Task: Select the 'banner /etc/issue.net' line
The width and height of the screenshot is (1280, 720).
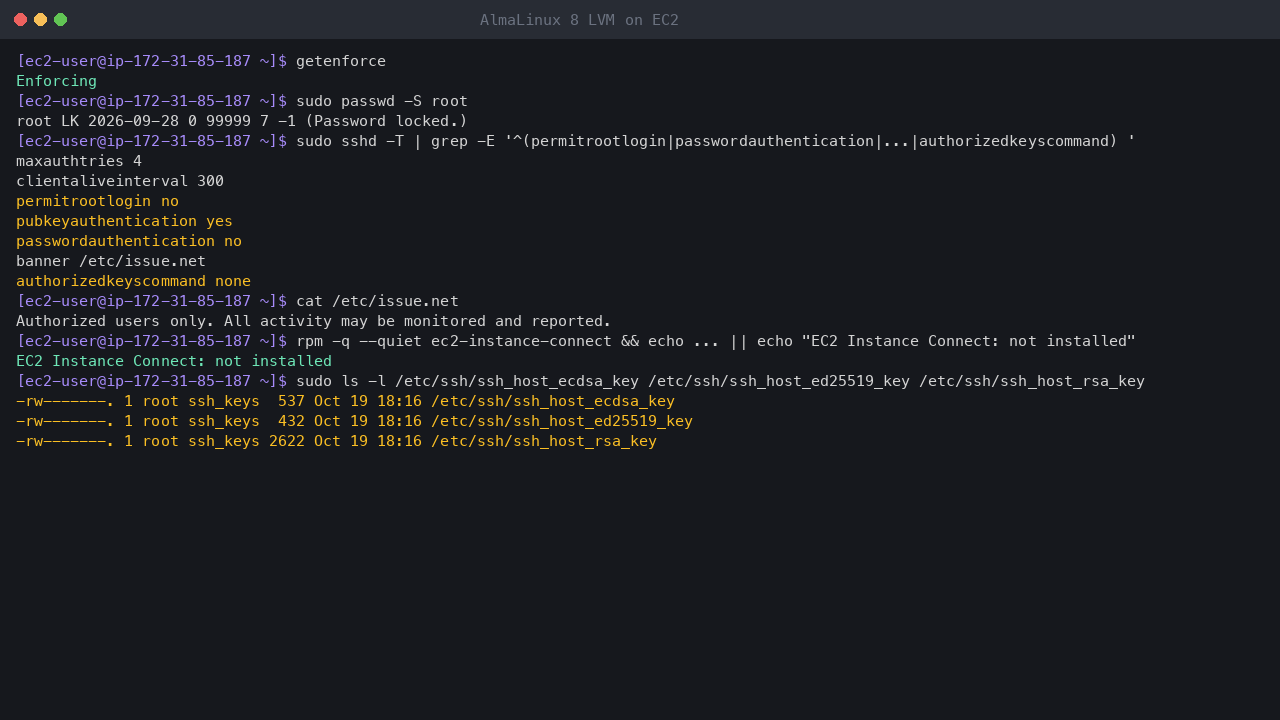Action: 111,261
